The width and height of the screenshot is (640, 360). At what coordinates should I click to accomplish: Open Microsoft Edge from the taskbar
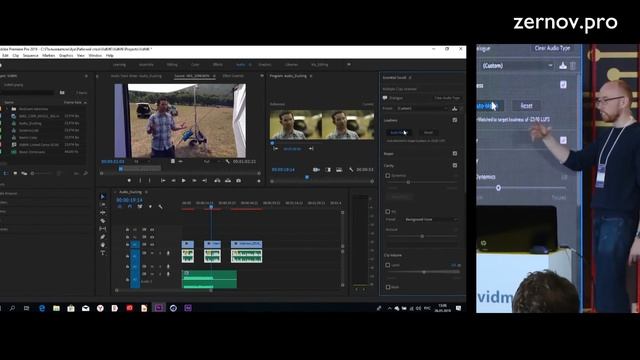tap(42, 308)
